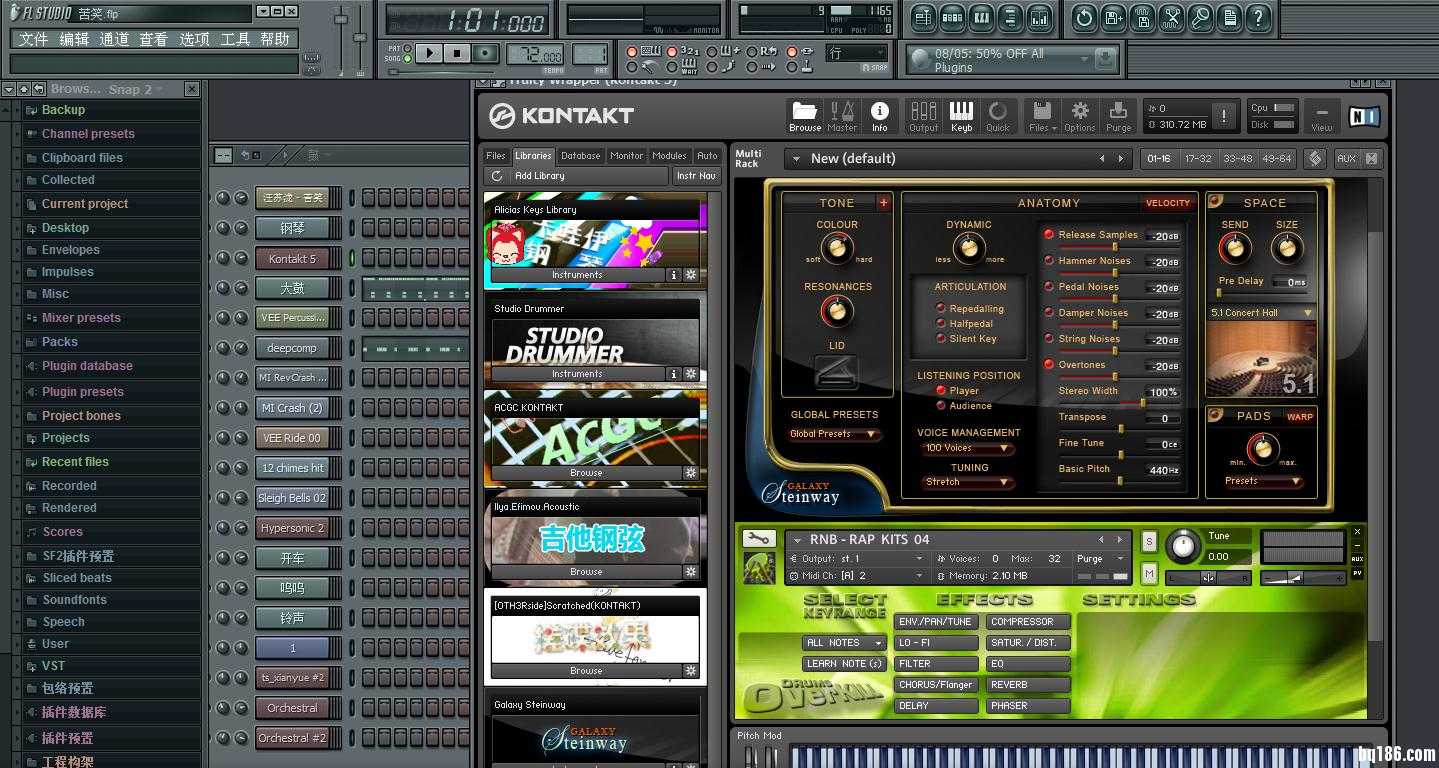Adjust the Fine Tune slider
Image resolution: width=1439 pixels, height=768 pixels.
point(1118,454)
